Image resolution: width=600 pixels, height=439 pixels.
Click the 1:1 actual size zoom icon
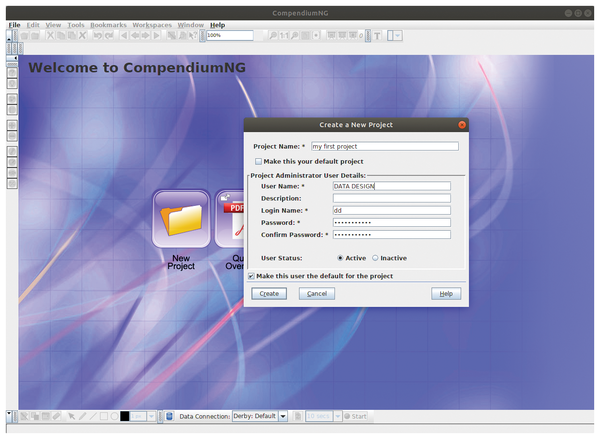pyautogui.click(x=284, y=36)
